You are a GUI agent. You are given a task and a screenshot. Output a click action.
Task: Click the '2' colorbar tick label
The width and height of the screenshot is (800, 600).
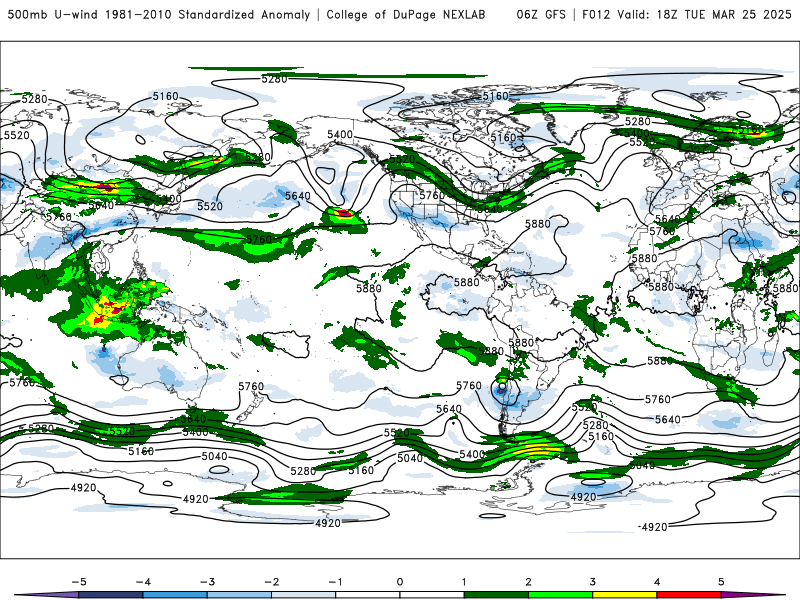(x=528, y=582)
